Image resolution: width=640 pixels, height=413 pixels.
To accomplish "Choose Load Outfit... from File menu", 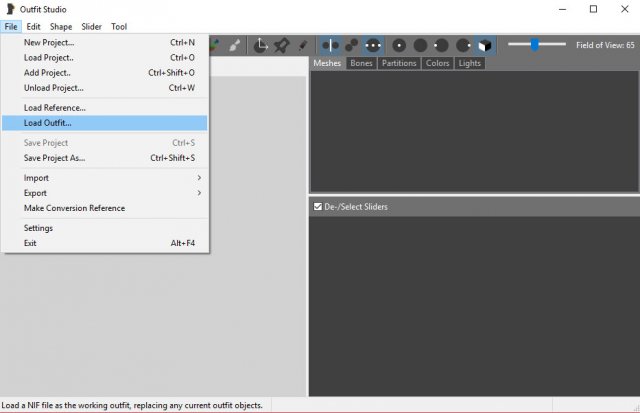I will tap(48, 123).
